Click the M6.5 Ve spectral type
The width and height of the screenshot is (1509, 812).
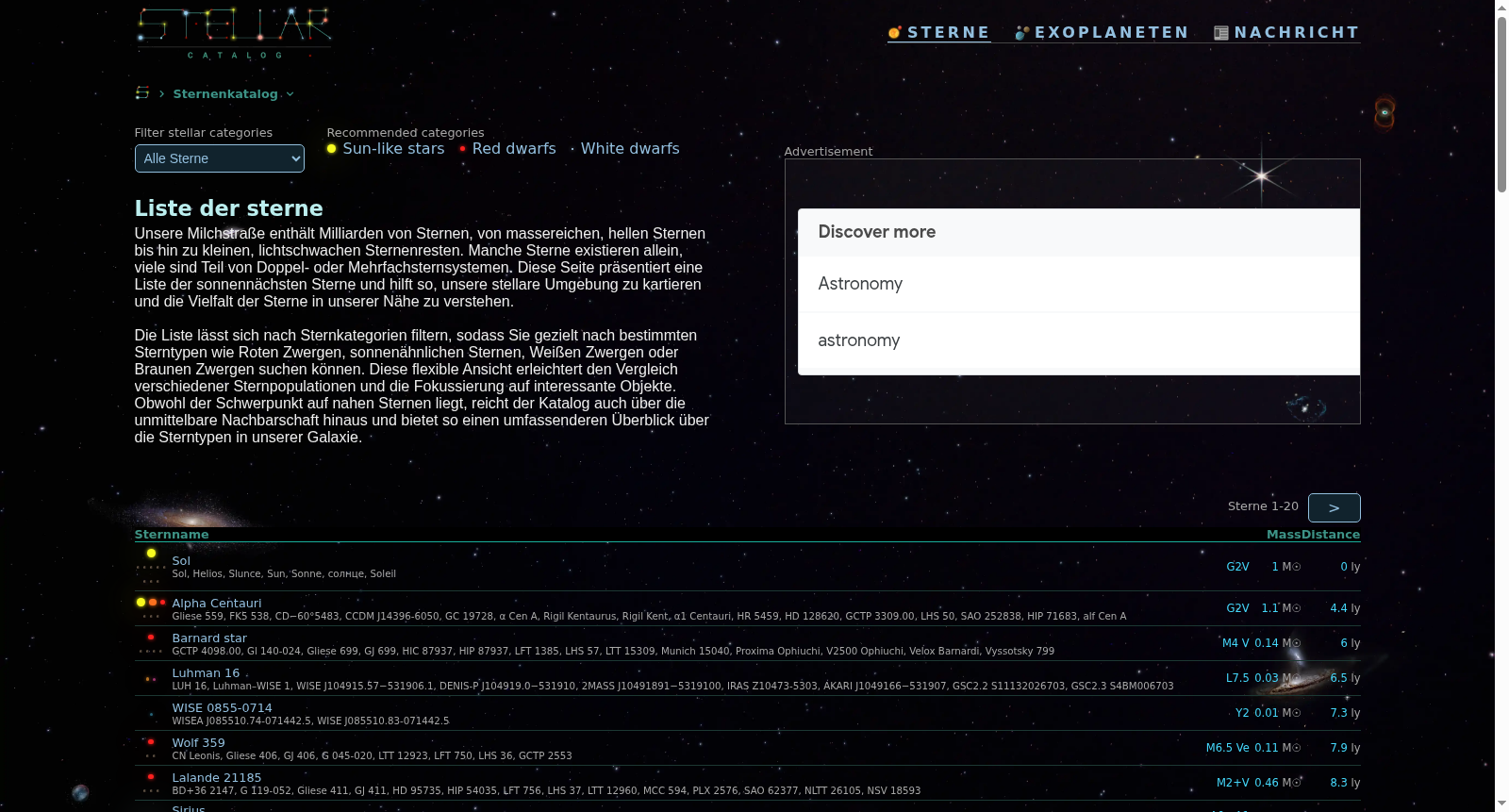tap(1228, 748)
